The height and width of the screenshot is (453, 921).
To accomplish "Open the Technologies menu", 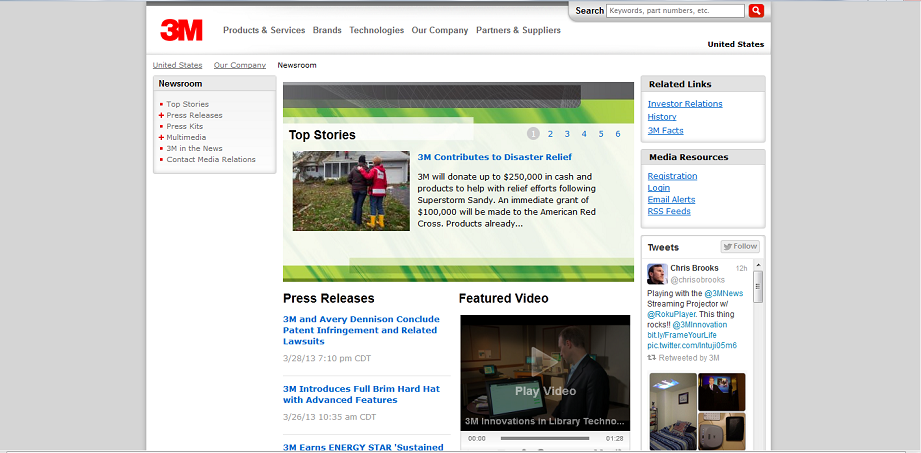I will pyautogui.click(x=377, y=30).
